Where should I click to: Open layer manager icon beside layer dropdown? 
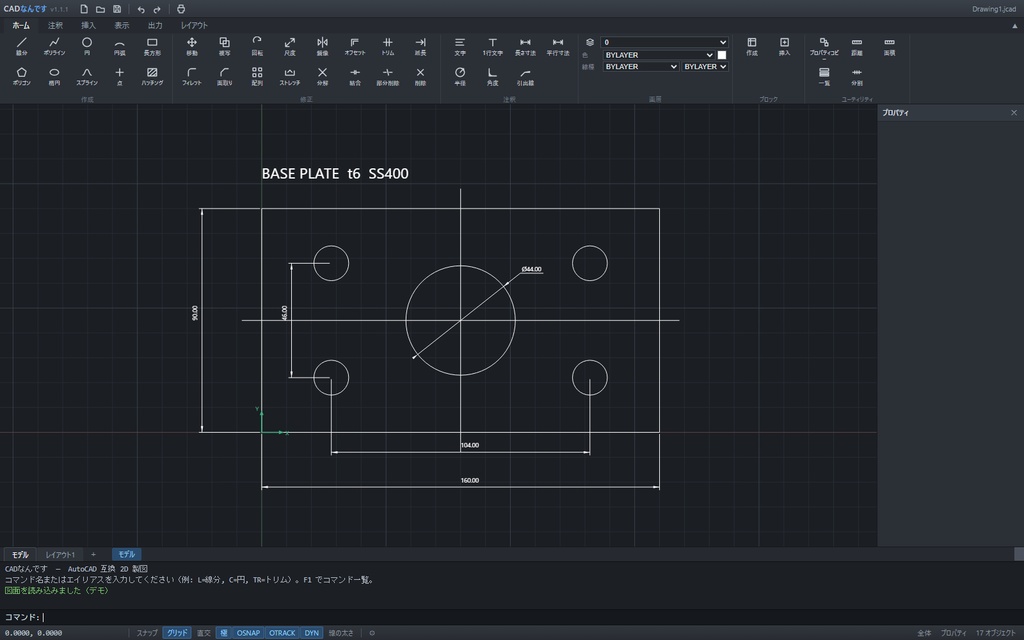click(590, 42)
